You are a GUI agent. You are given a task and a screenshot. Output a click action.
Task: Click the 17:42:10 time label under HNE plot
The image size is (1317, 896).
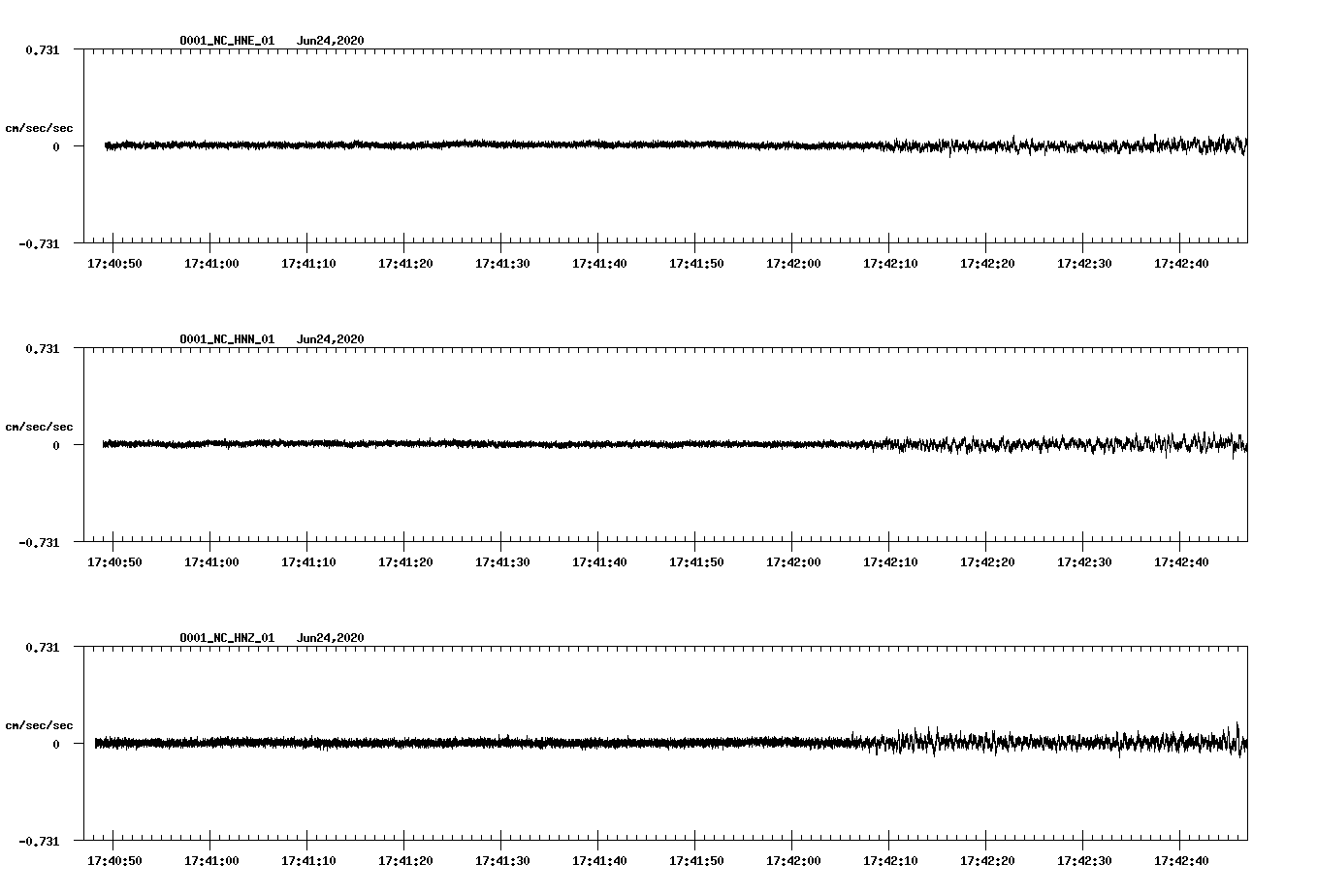click(x=890, y=263)
